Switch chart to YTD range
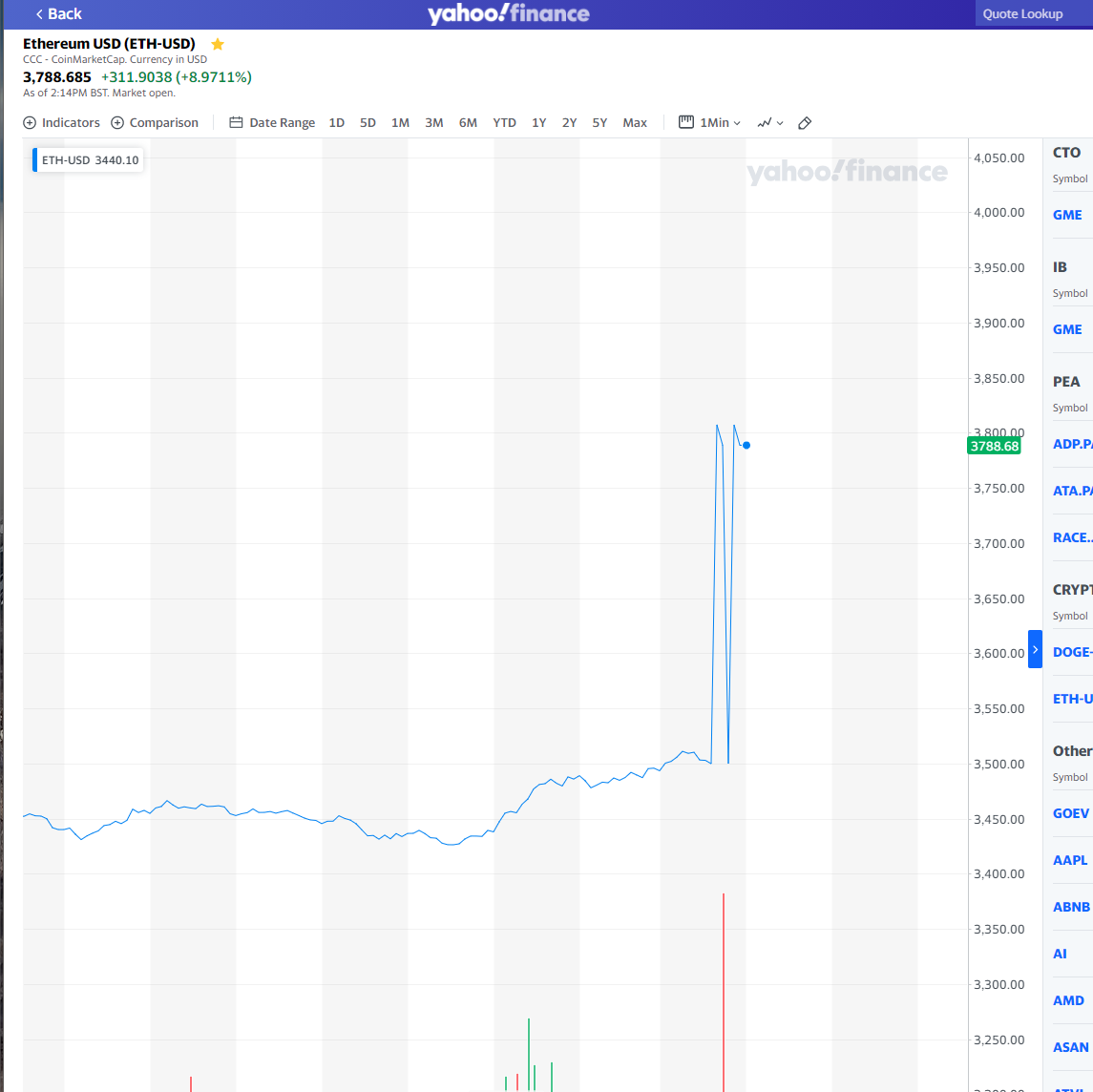The image size is (1093, 1092). tap(504, 123)
